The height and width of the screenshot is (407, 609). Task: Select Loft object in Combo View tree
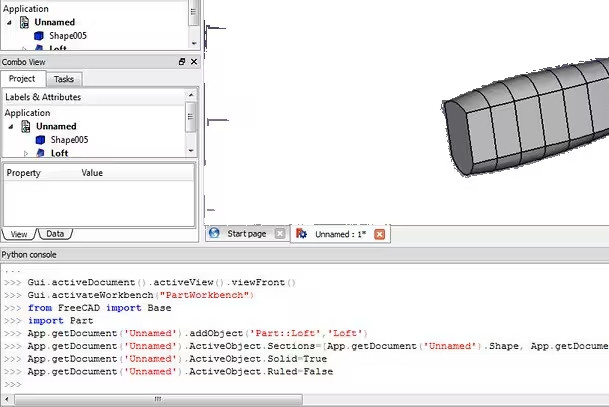[59, 153]
